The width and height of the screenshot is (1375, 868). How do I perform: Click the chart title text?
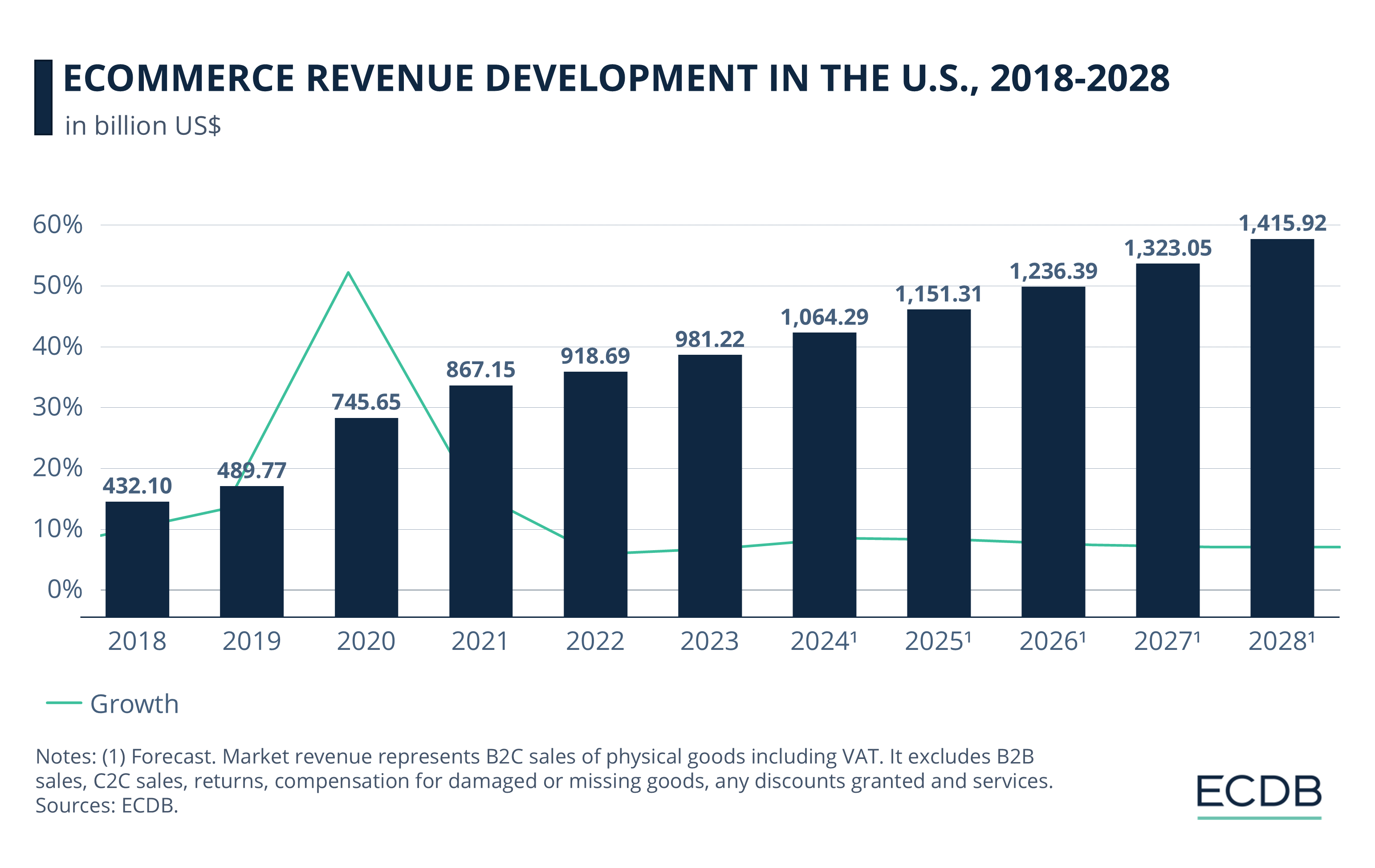tap(616, 78)
